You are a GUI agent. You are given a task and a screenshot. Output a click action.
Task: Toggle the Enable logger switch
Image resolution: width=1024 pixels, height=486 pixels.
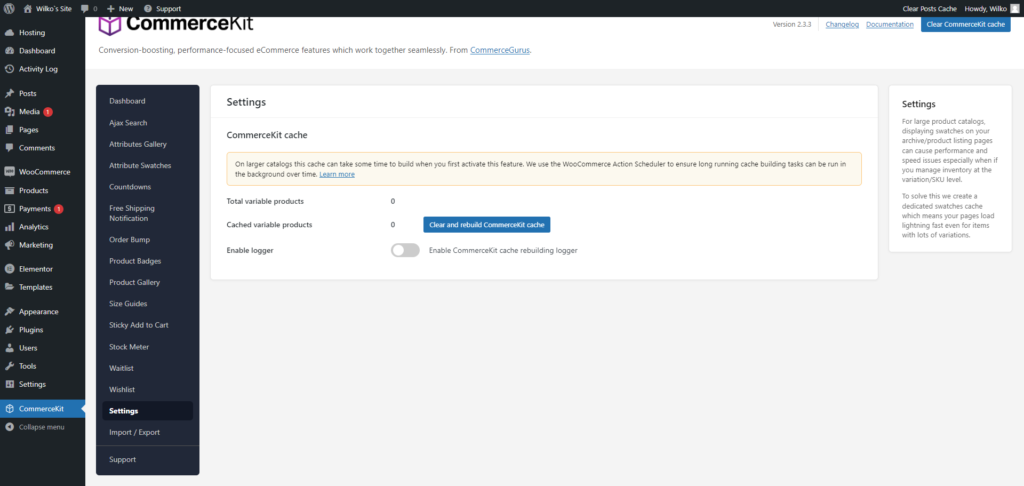click(x=405, y=250)
